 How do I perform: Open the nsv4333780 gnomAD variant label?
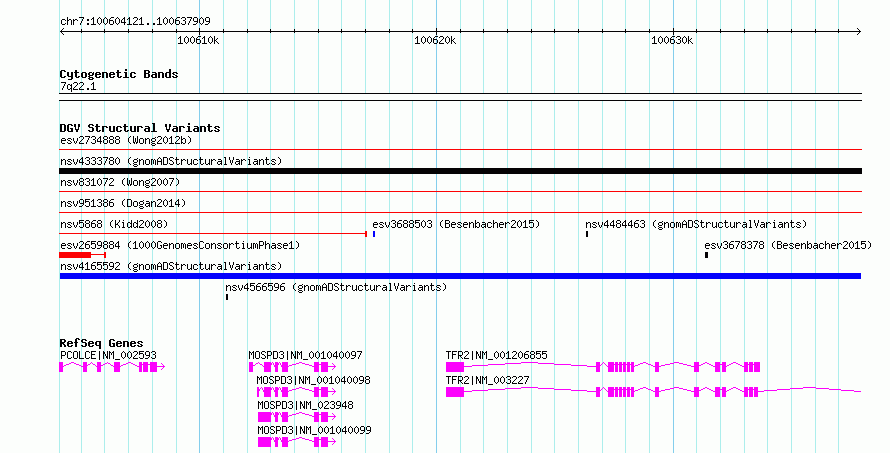(x=171, y=161)
